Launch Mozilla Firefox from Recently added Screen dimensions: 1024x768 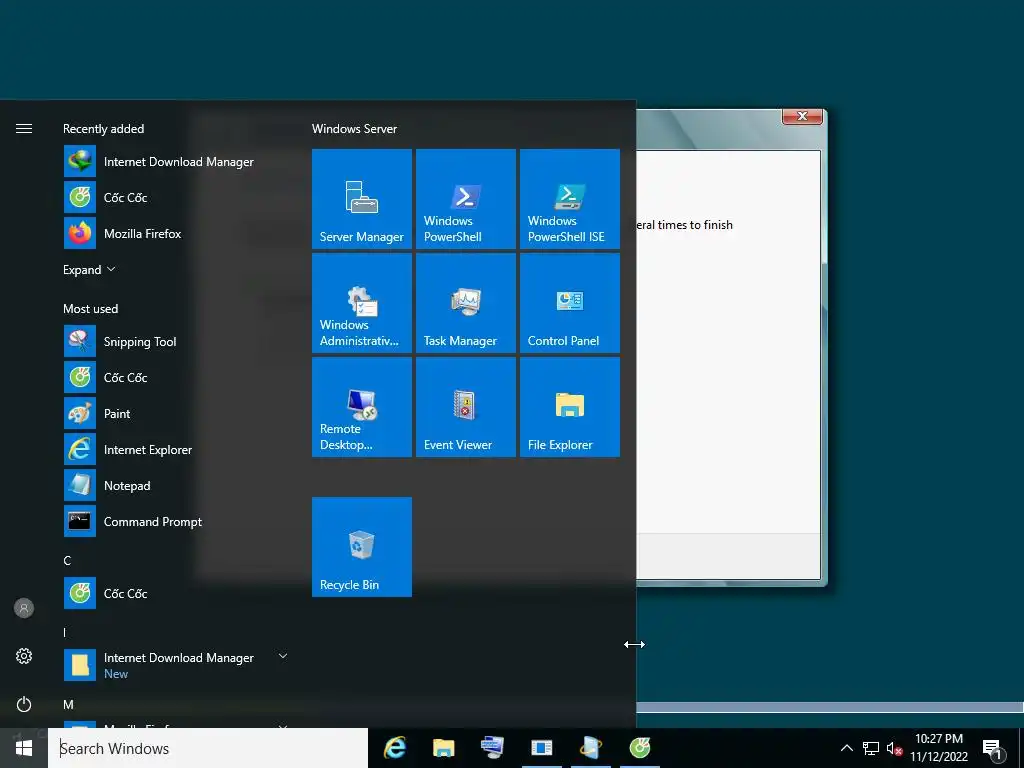[x=176, y=233]
